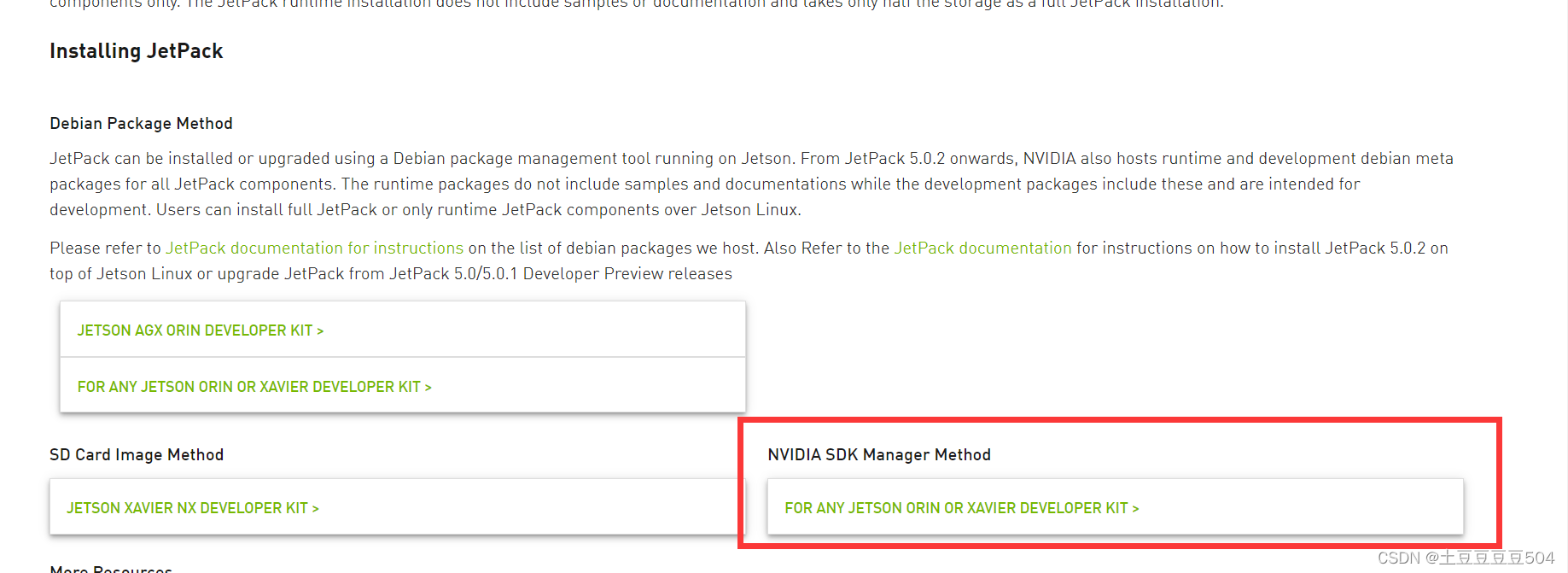This screenshot has height=573, width=1568.
Task: Follow the 'JetPack documentation for instructions' link
Action: click(314, 248)
